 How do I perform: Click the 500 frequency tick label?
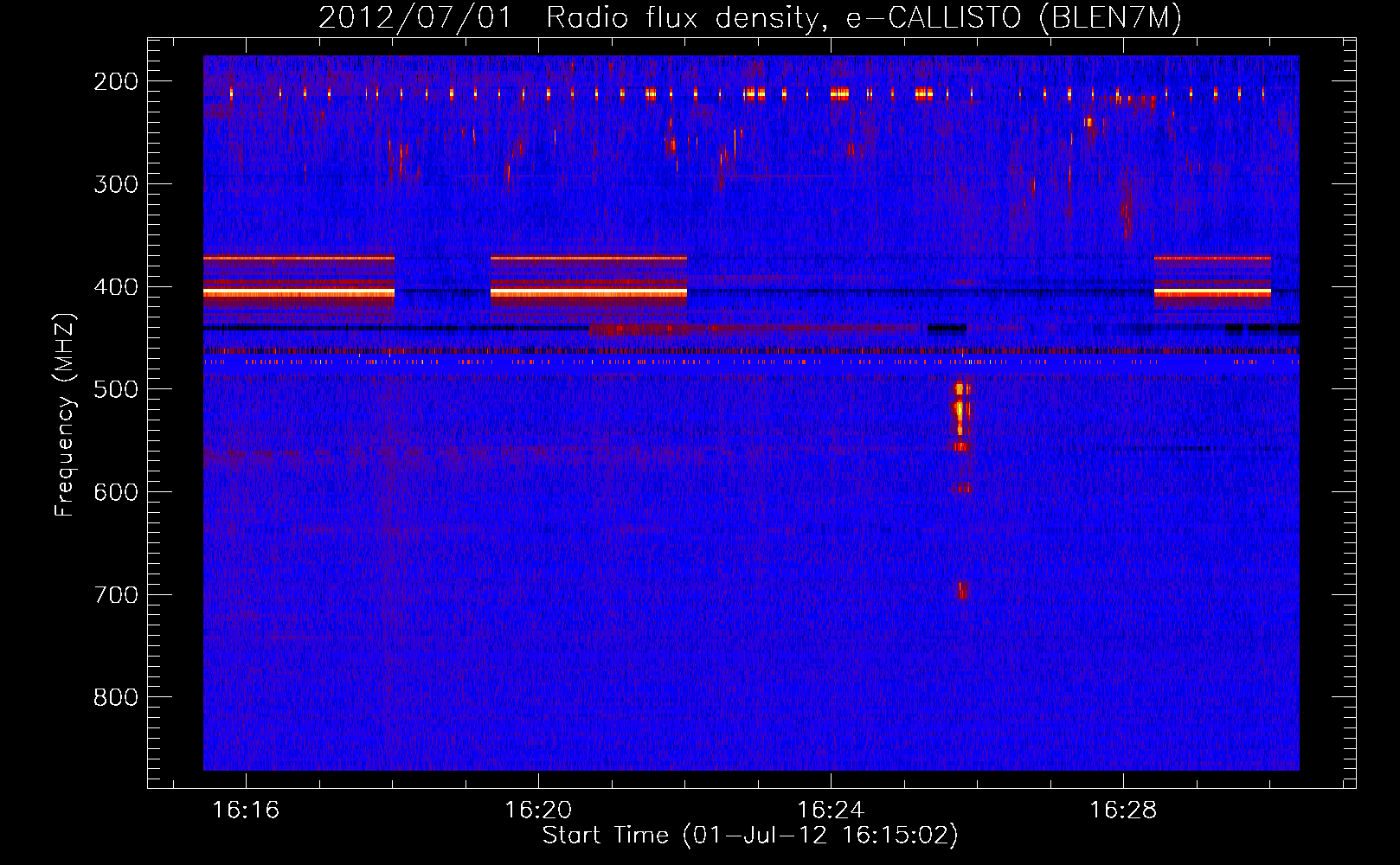click(x=116, y=389)
